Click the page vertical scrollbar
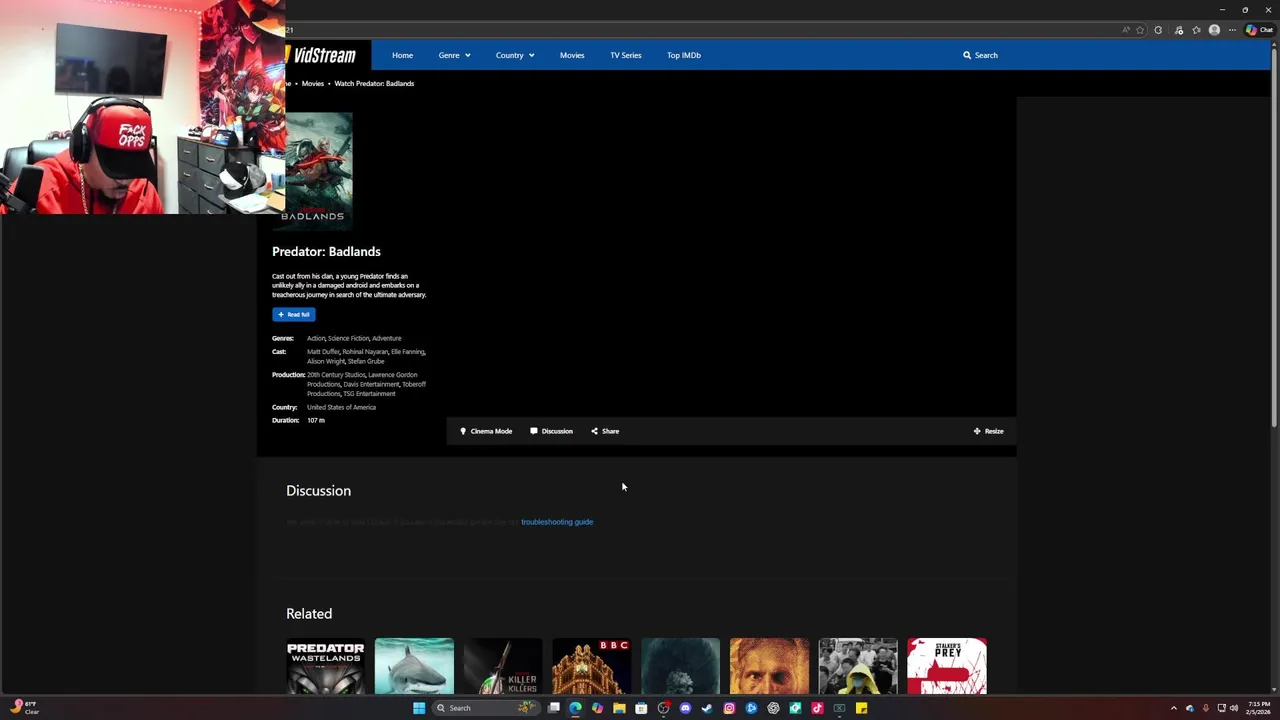The image size is (1280, 720). coord(1274,240)
